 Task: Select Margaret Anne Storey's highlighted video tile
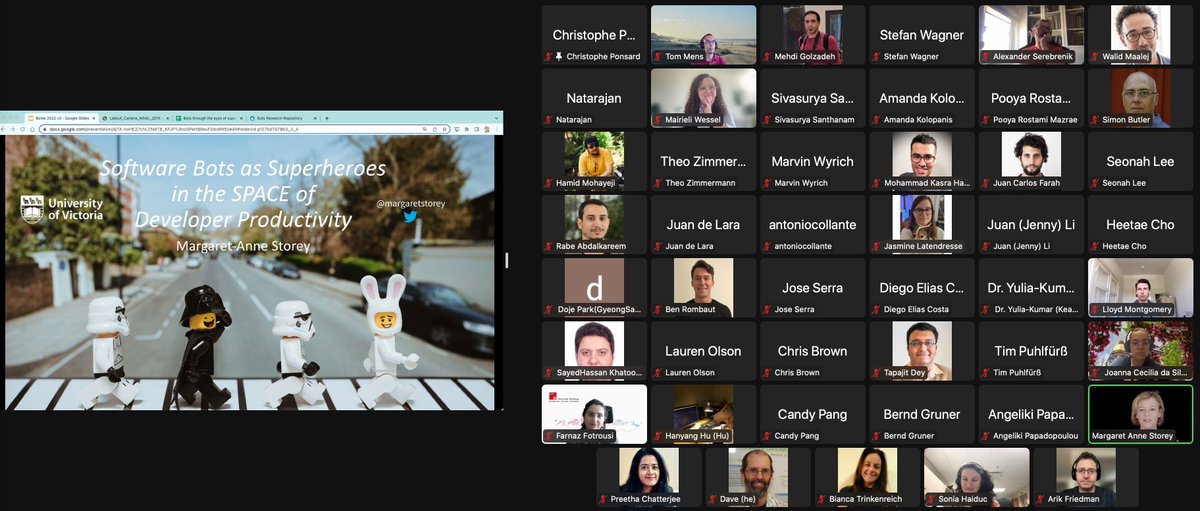coord(1140,414)
